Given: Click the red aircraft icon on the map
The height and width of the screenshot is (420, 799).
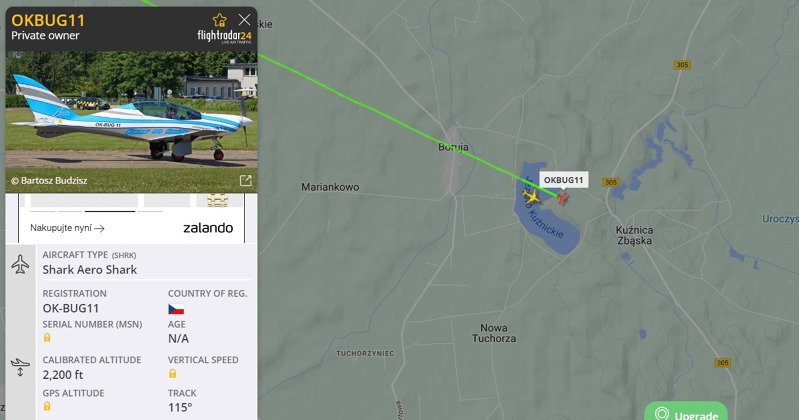Looking at the screenshot, I should 563,198.
